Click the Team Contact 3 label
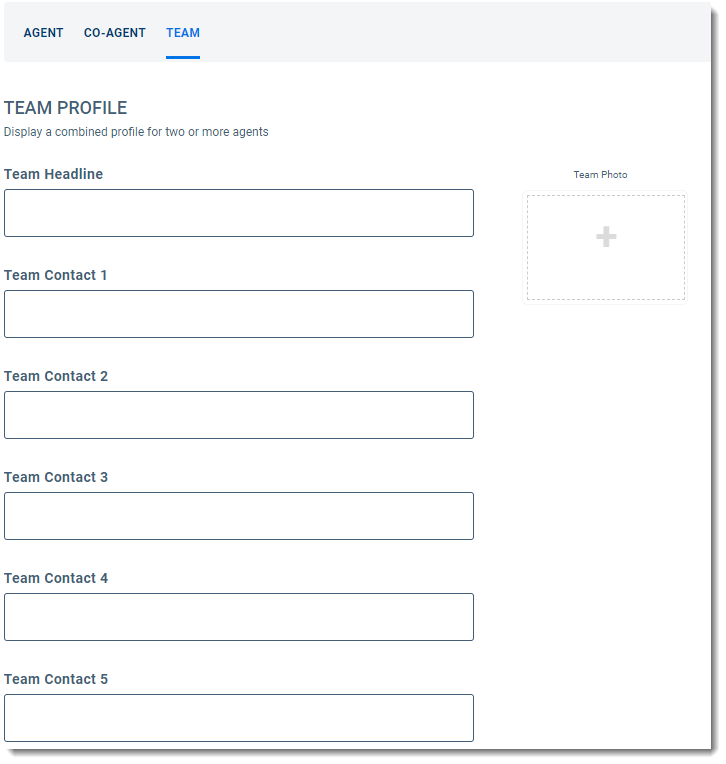The height and width of the screenshot is (764, 726). click(x=55, y=477)
